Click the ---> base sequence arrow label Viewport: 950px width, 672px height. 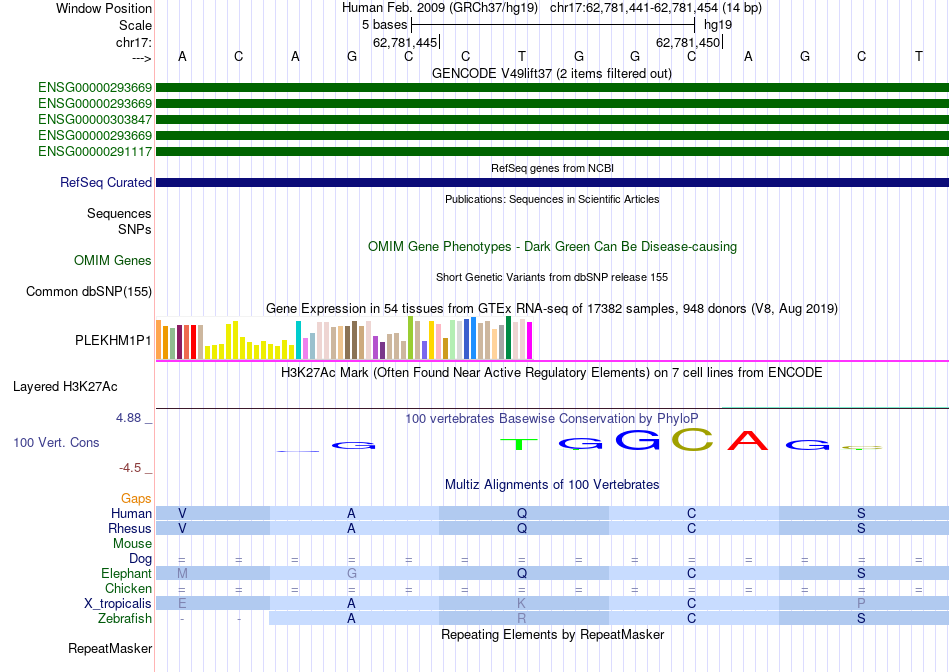141,58
